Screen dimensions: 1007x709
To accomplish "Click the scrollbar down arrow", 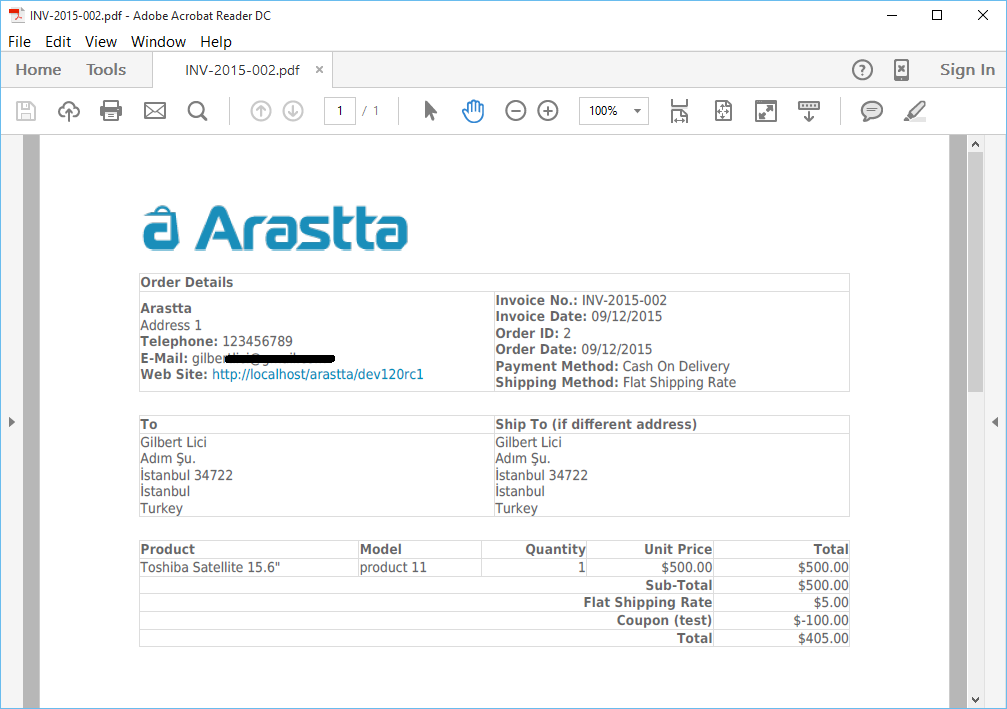I will pos(976,699).
